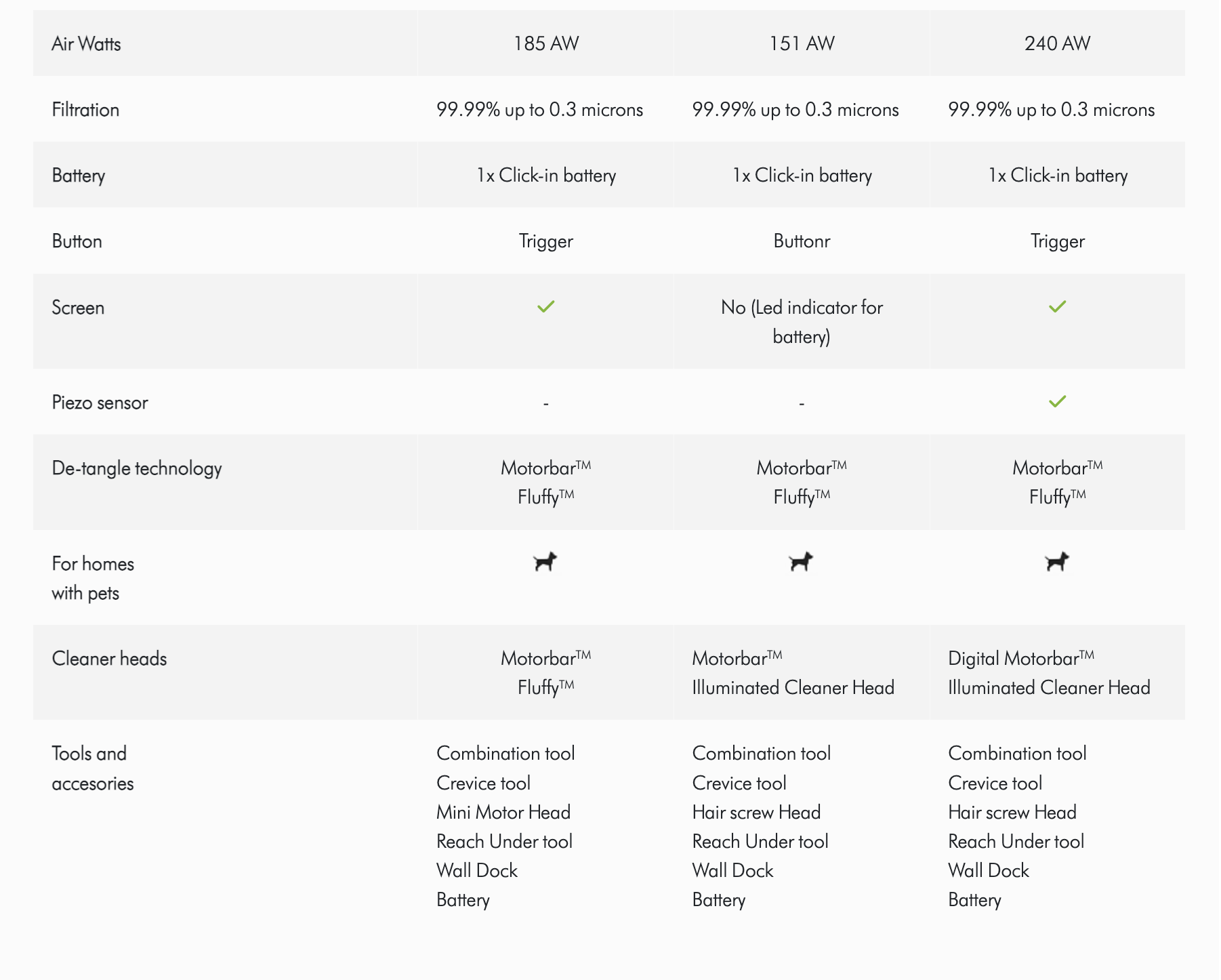Click the pet dog icon in first column
Screen dimensions: 1221x980
pyautogui.click(x=545, y=562)
